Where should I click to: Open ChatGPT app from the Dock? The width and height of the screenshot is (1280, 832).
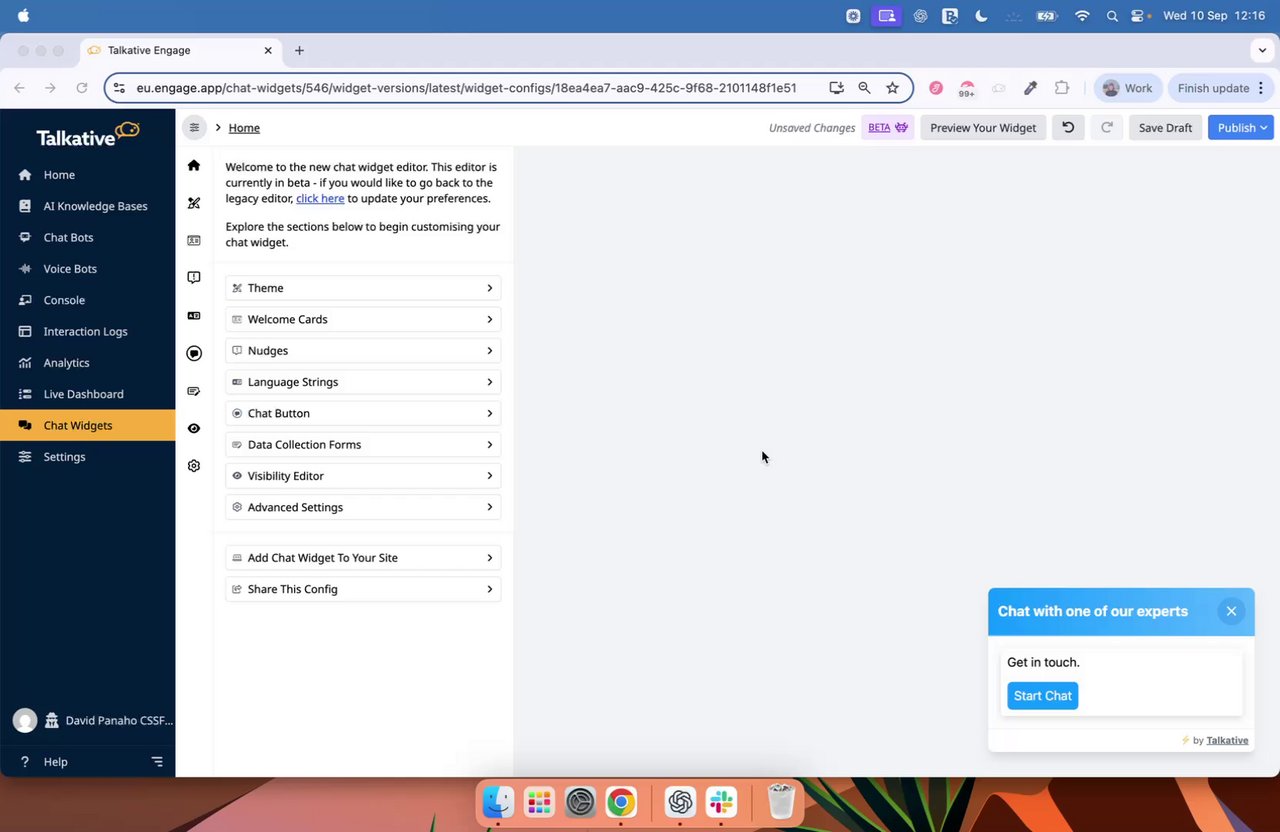click(680, 802)
